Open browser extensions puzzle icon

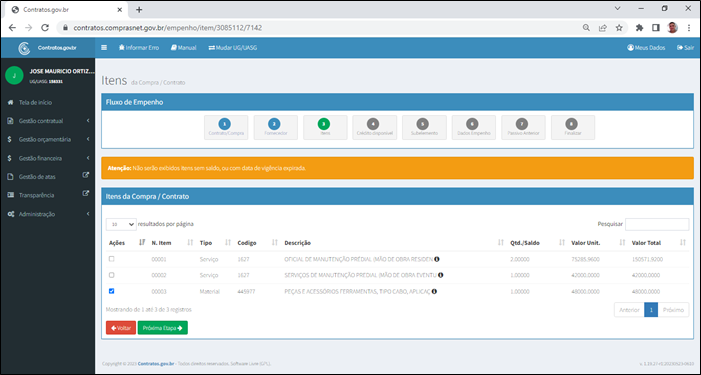coord(639,28)
